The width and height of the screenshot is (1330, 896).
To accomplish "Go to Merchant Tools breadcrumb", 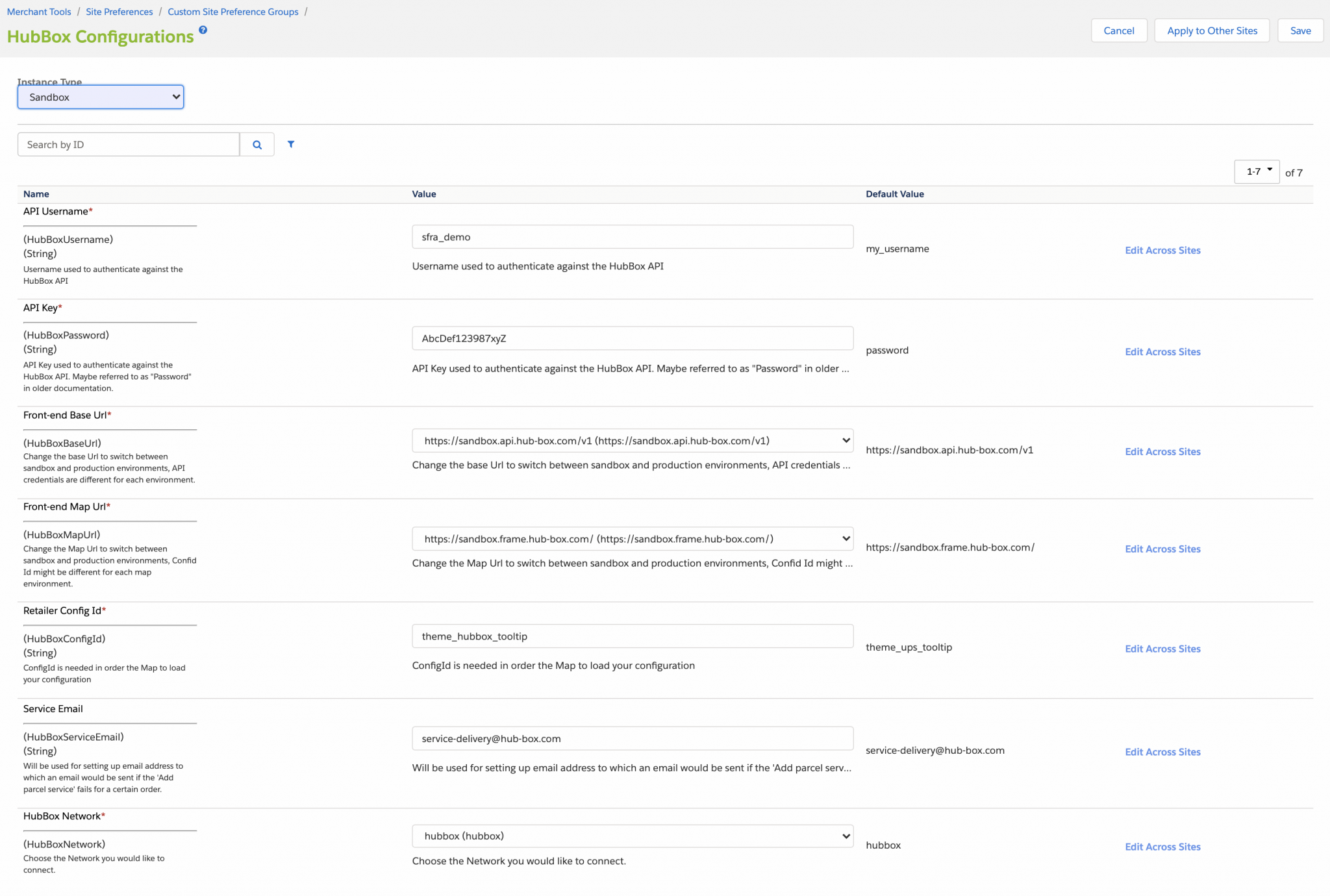I will point(39,12).
